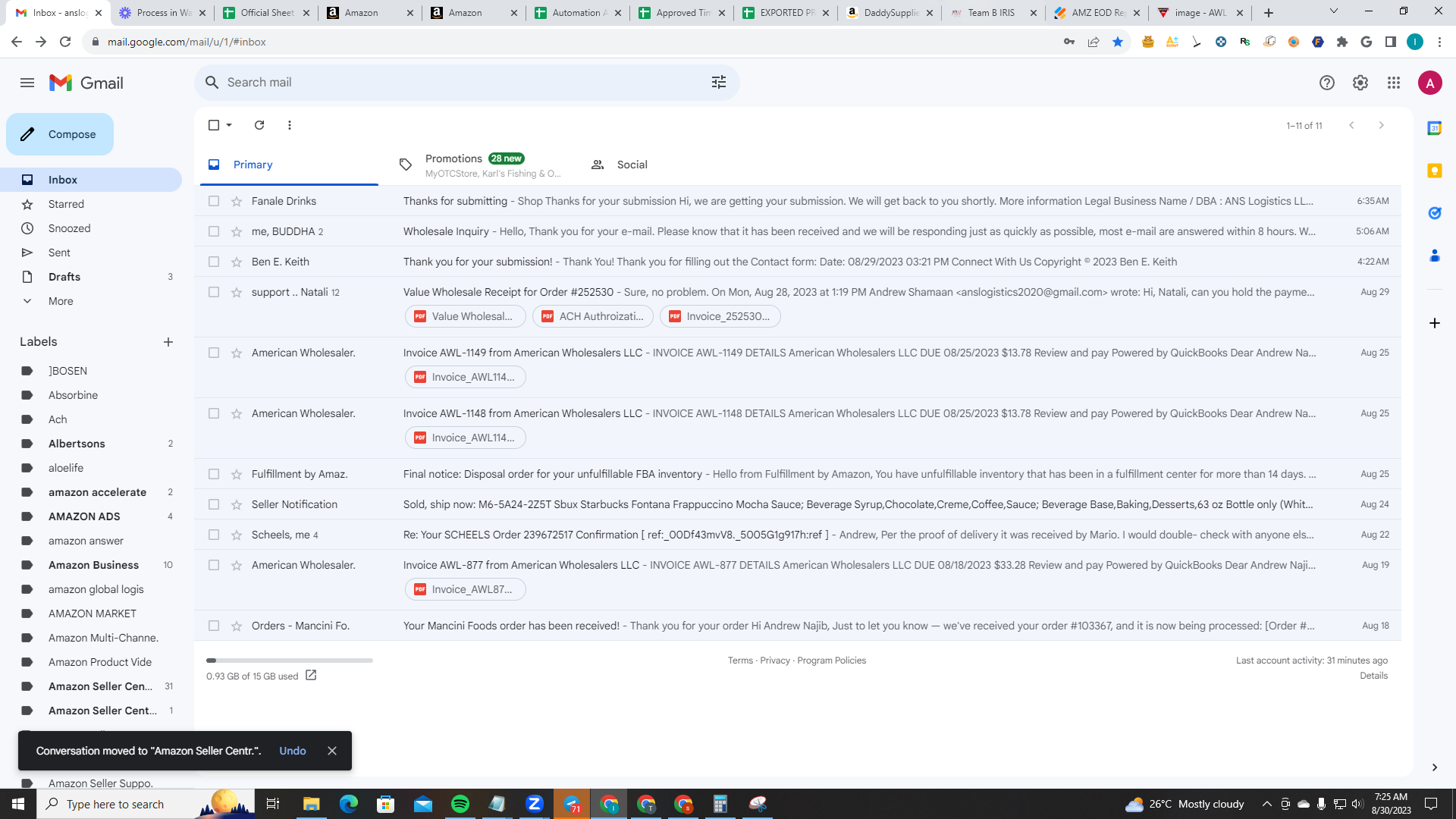Open Google Calendar side panel icon
Viewport: 1456px width, 819px height.
tap(1435, 128)
